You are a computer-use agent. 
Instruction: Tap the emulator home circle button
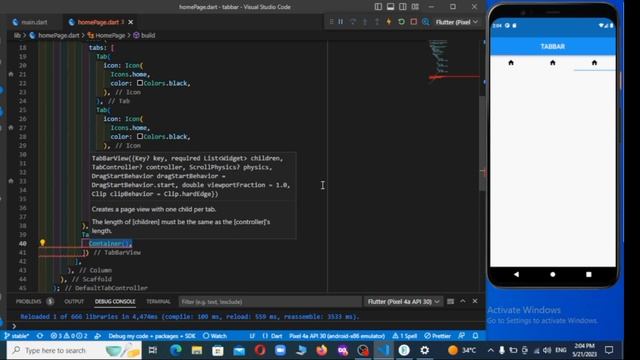point(553,275)
